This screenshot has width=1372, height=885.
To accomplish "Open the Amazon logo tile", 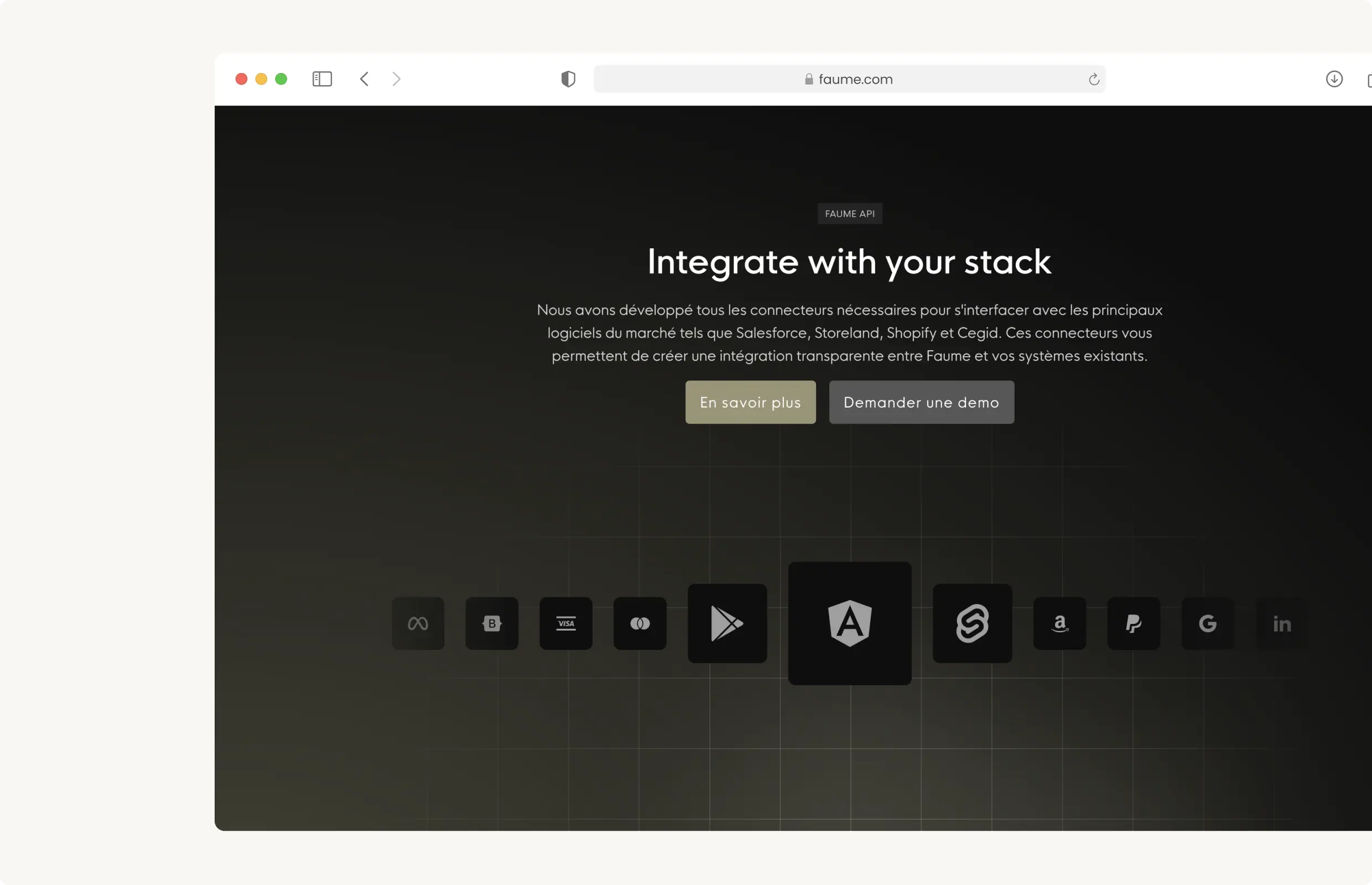I will coord(1059,623).
